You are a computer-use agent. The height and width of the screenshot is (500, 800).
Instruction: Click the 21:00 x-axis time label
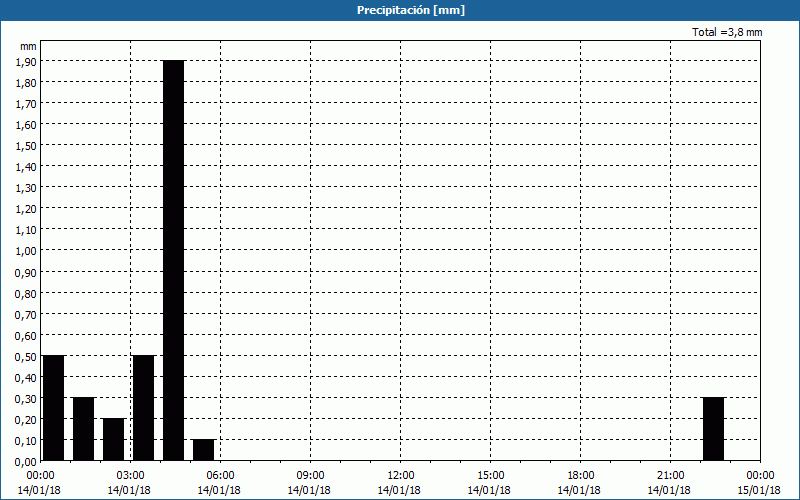point(670,476)
